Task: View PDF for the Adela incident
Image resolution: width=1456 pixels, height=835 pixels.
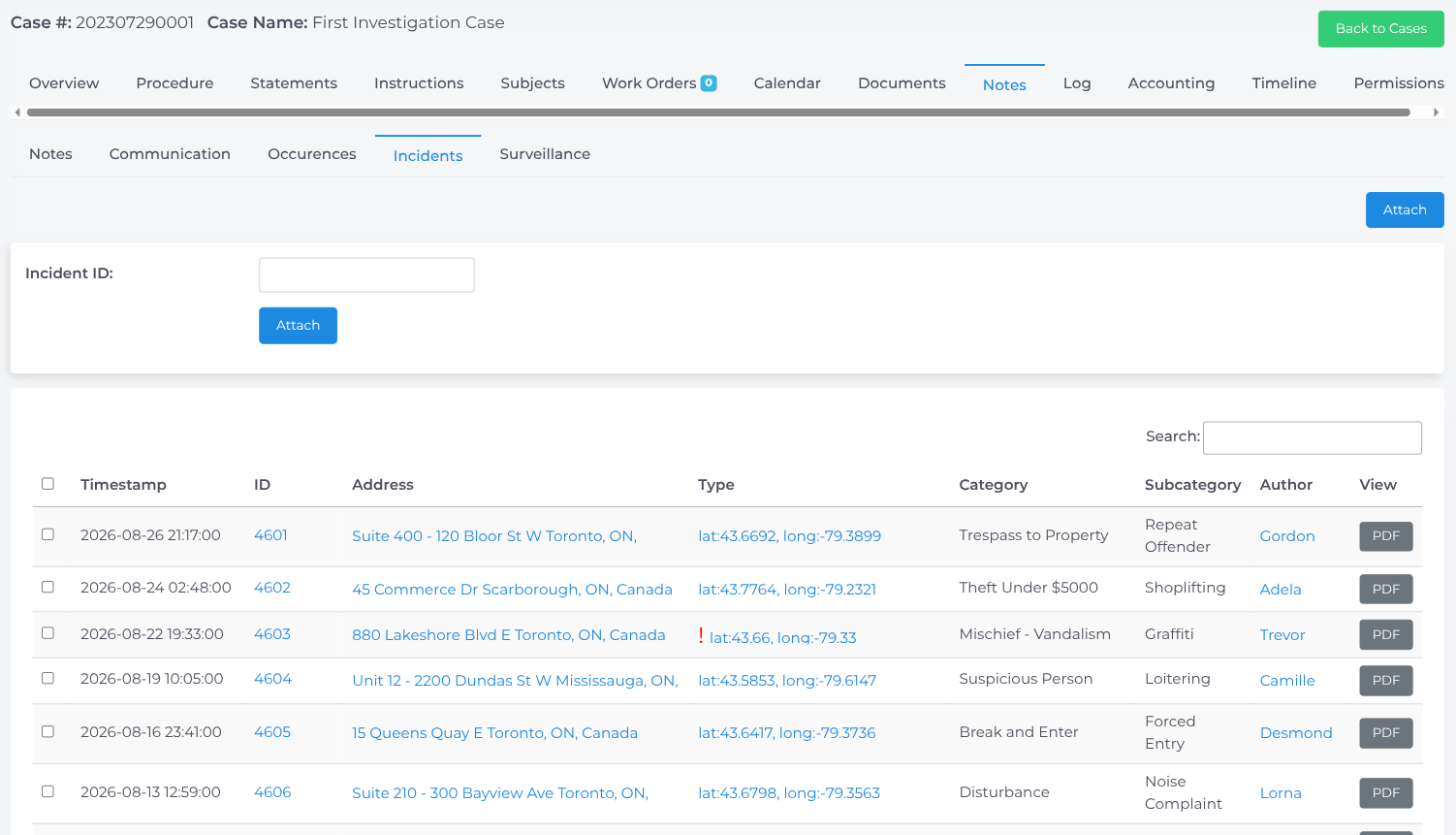Action: coord(1386,590)
